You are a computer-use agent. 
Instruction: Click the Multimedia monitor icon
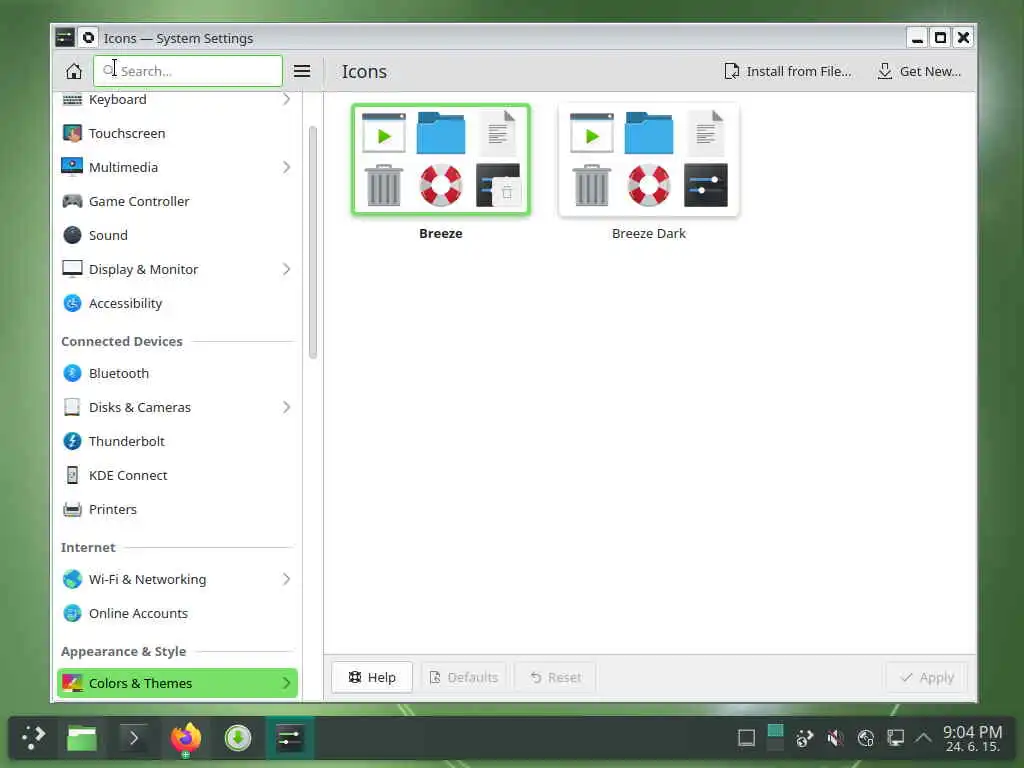coord(72,167)
